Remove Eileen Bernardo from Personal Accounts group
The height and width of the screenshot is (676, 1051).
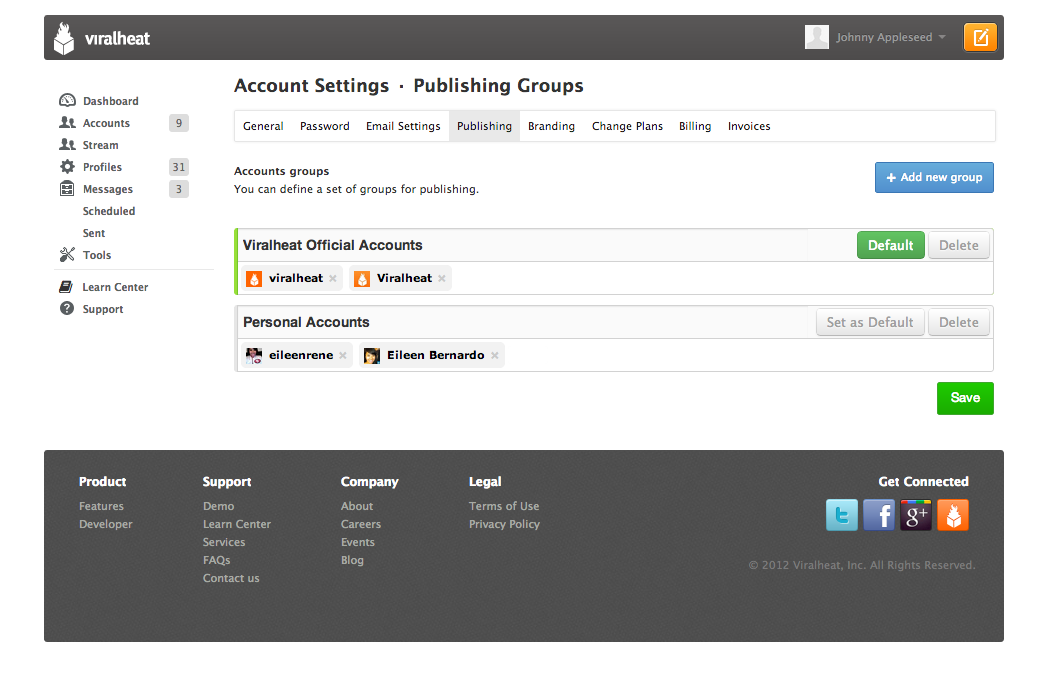[495, 355]
